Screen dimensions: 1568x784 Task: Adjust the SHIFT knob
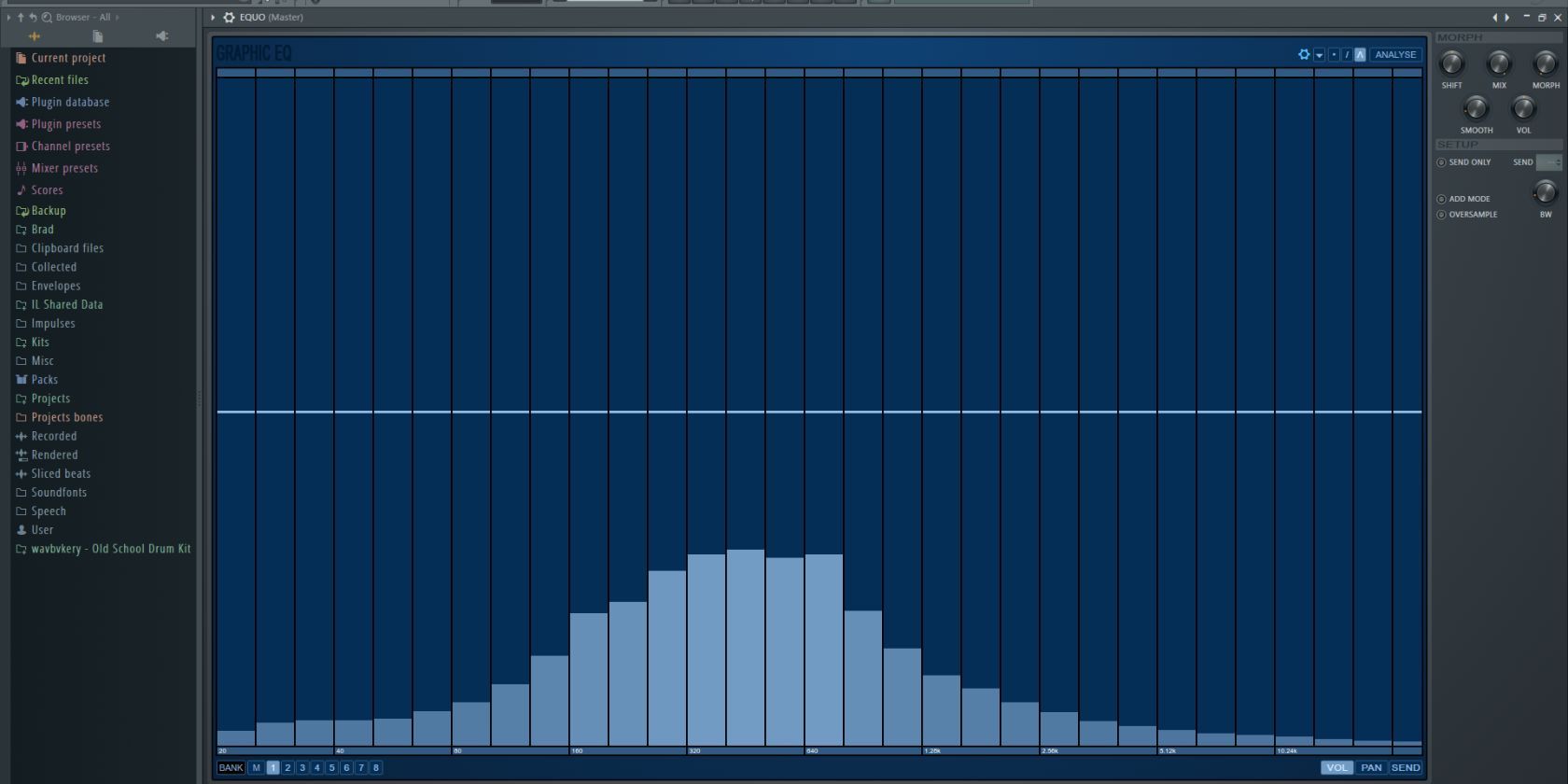pyautogui.click(x=1451, y=63)
